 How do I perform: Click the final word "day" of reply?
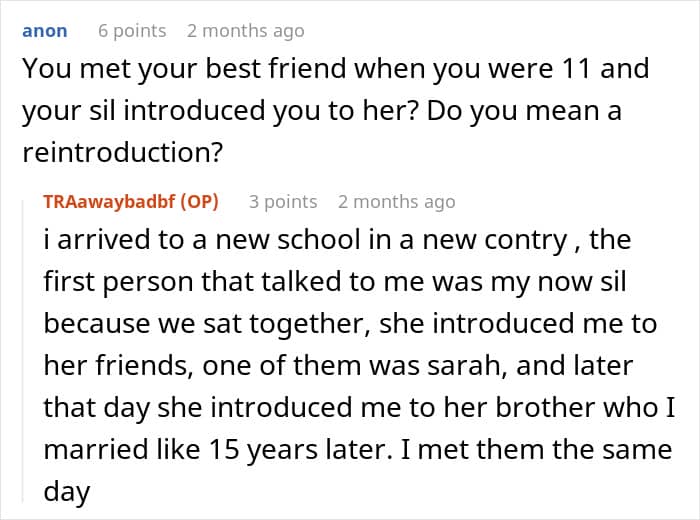(66, 491)
